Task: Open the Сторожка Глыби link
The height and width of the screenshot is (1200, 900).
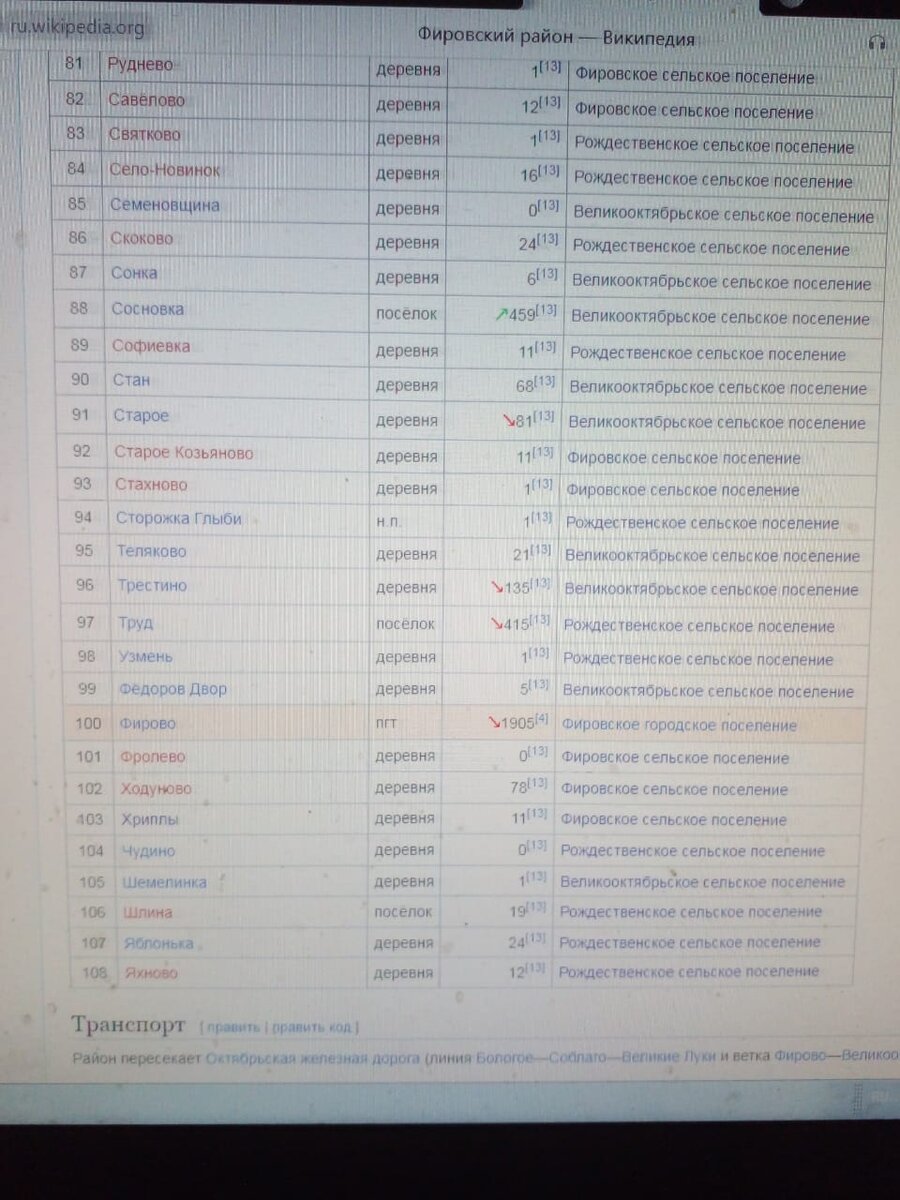Action: coord(179,518)
